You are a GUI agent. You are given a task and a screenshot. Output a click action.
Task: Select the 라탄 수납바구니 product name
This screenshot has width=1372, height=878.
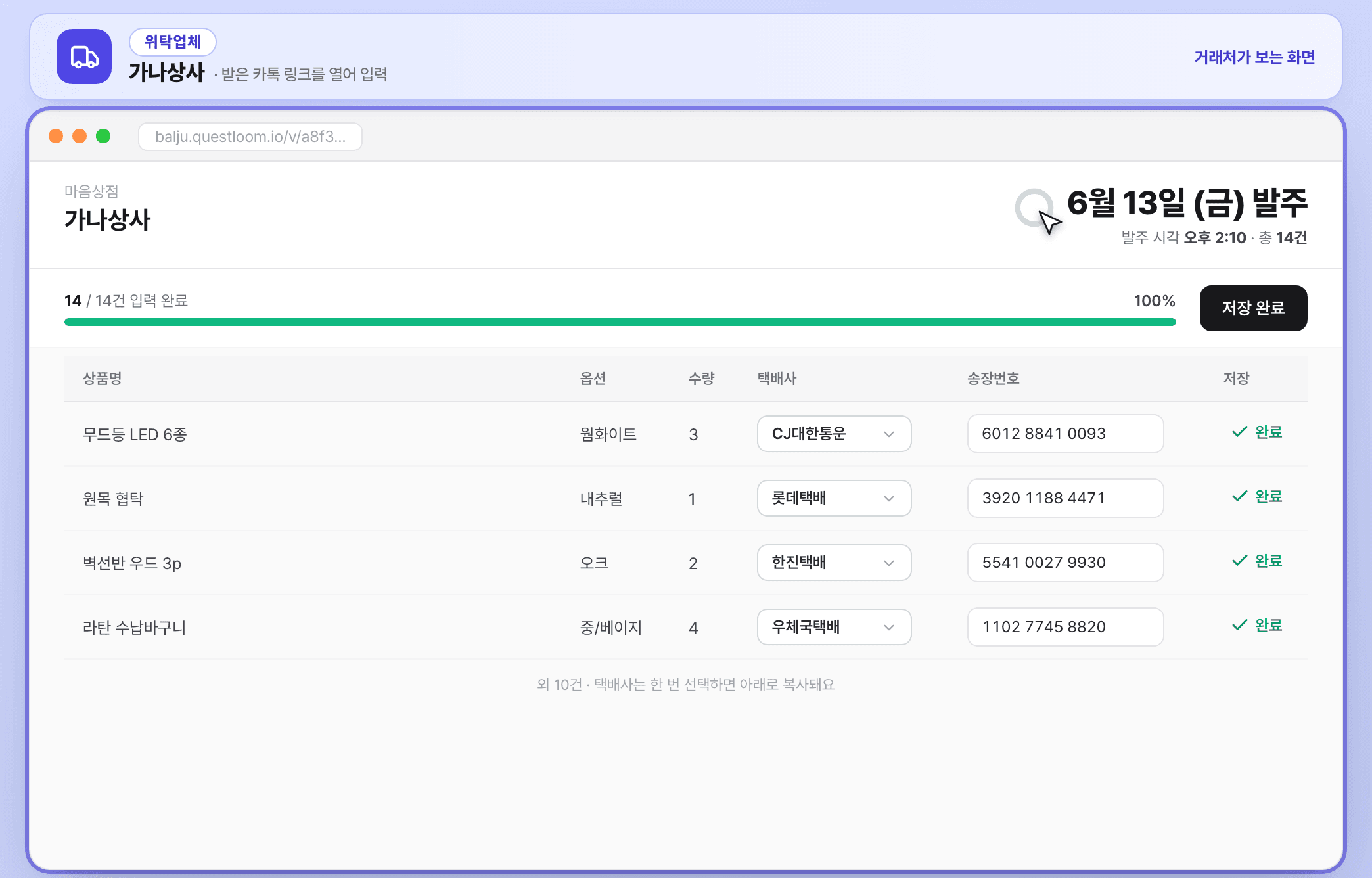(x=134, y=628)
